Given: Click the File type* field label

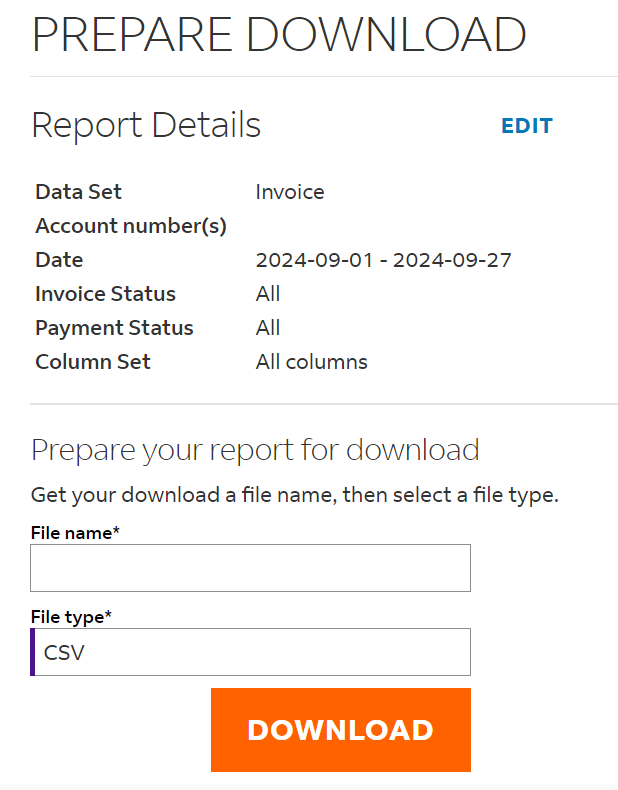Looking at the screenshot, I should coord(71,617).
